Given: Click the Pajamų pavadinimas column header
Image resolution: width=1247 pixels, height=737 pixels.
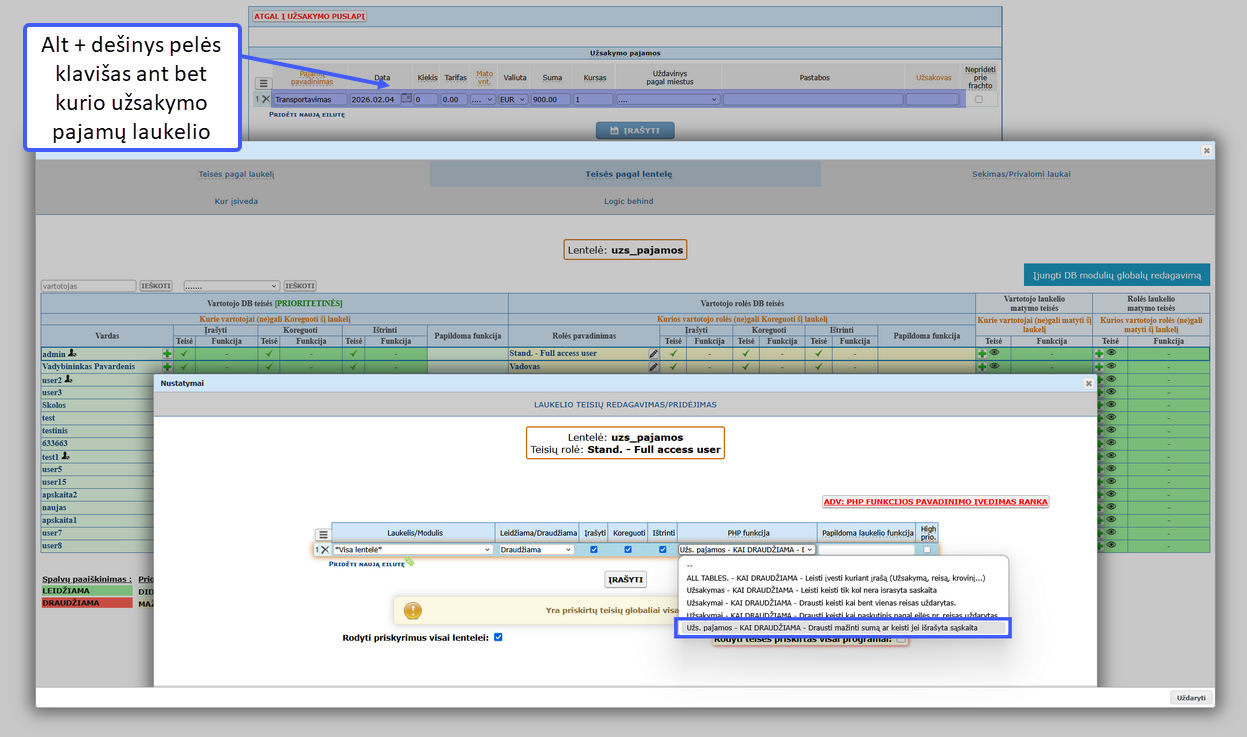Looking at the screenshot, I should pos(311,78).
